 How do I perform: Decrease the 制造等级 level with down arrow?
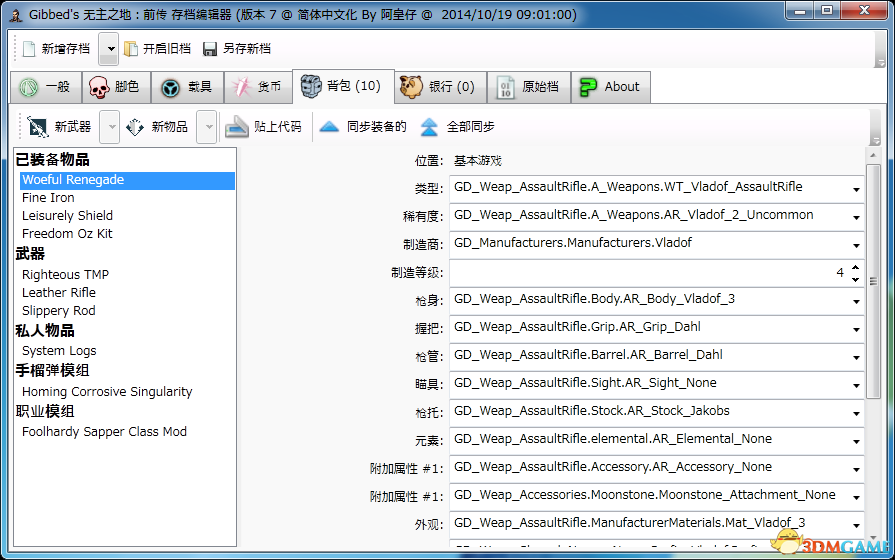[x=855, y=279]
